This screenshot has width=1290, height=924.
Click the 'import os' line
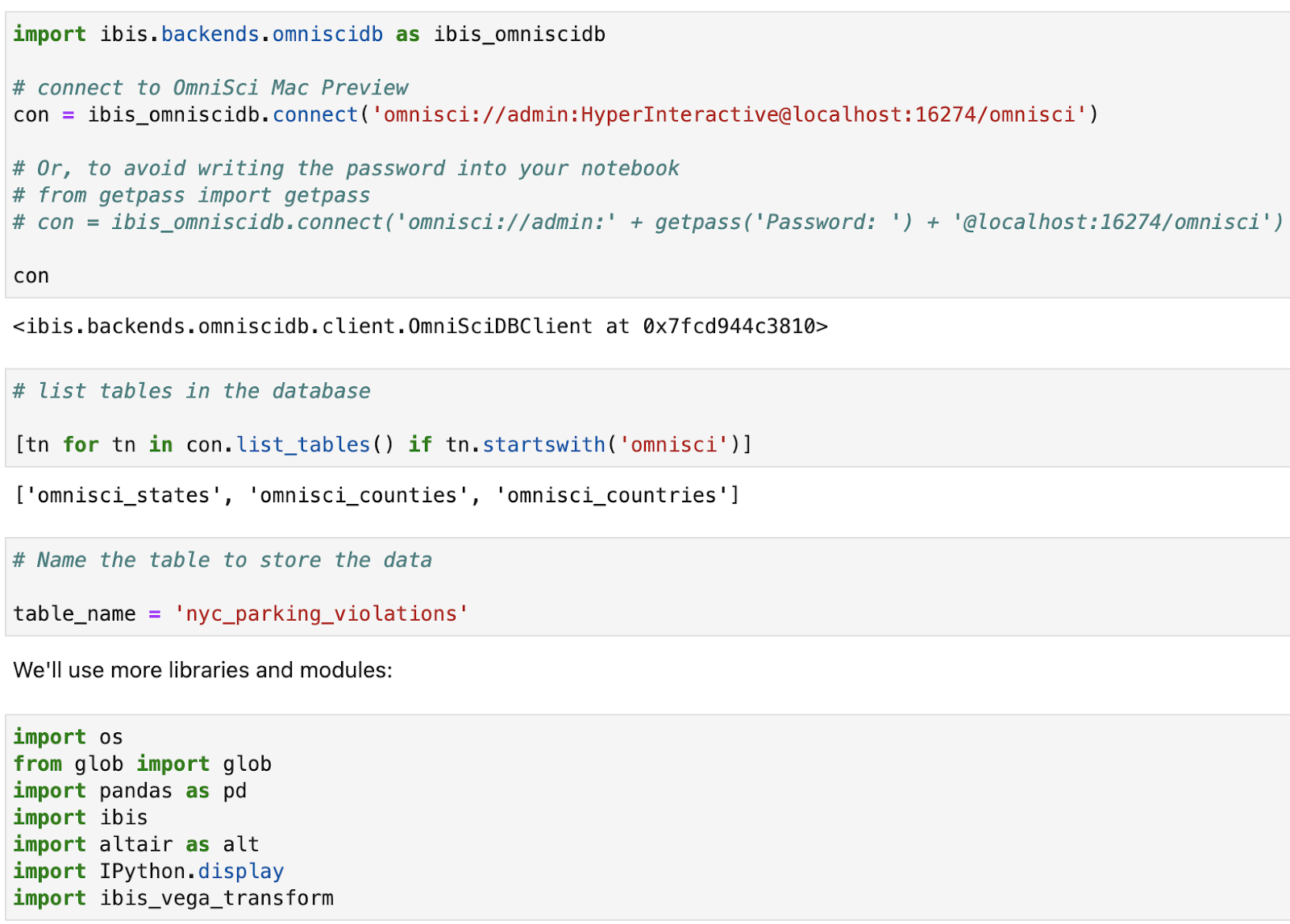[69, 738]
